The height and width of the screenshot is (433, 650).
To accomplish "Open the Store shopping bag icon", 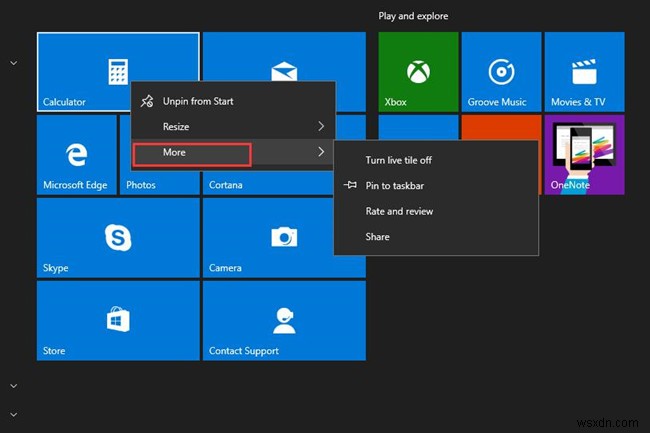I will (x=118, y=319).
